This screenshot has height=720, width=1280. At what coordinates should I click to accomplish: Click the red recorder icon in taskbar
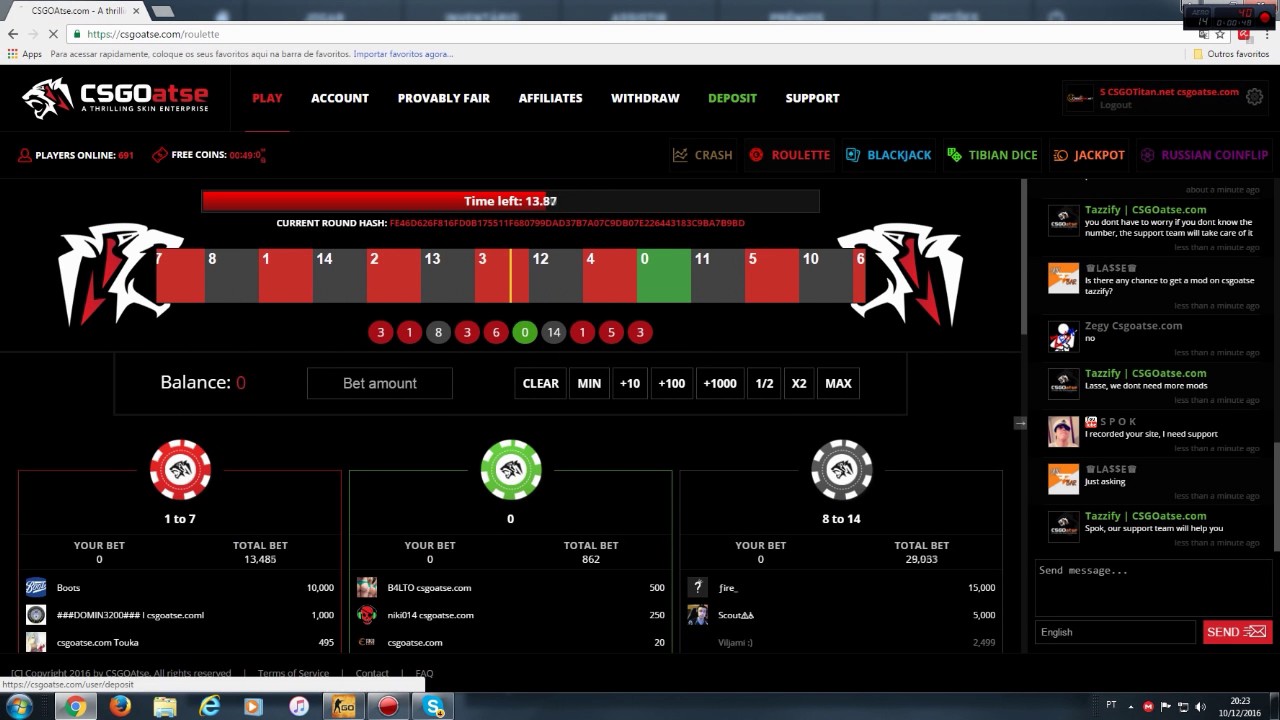click(x=388, y=707)
